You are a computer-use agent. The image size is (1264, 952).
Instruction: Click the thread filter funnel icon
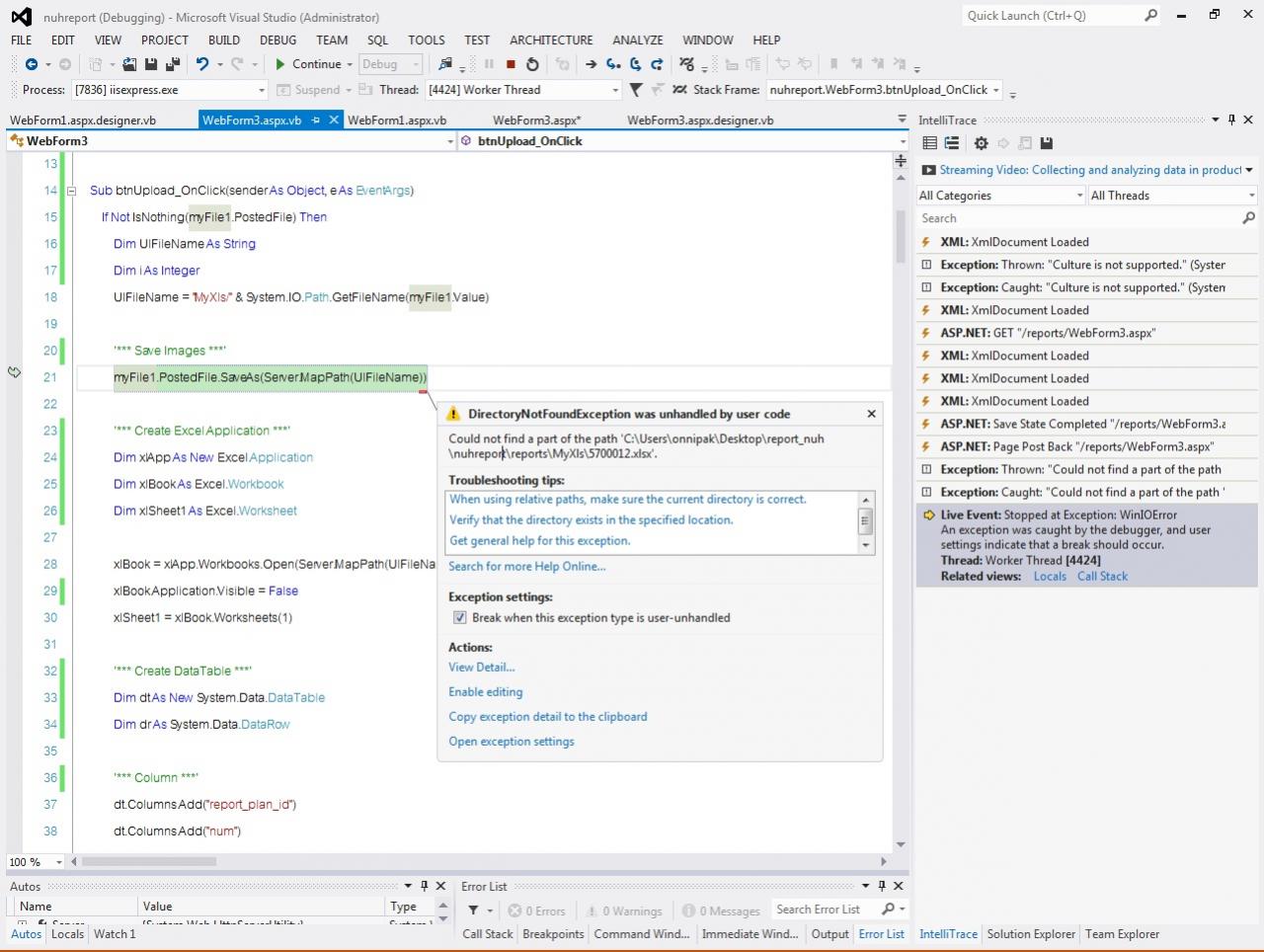636,90
